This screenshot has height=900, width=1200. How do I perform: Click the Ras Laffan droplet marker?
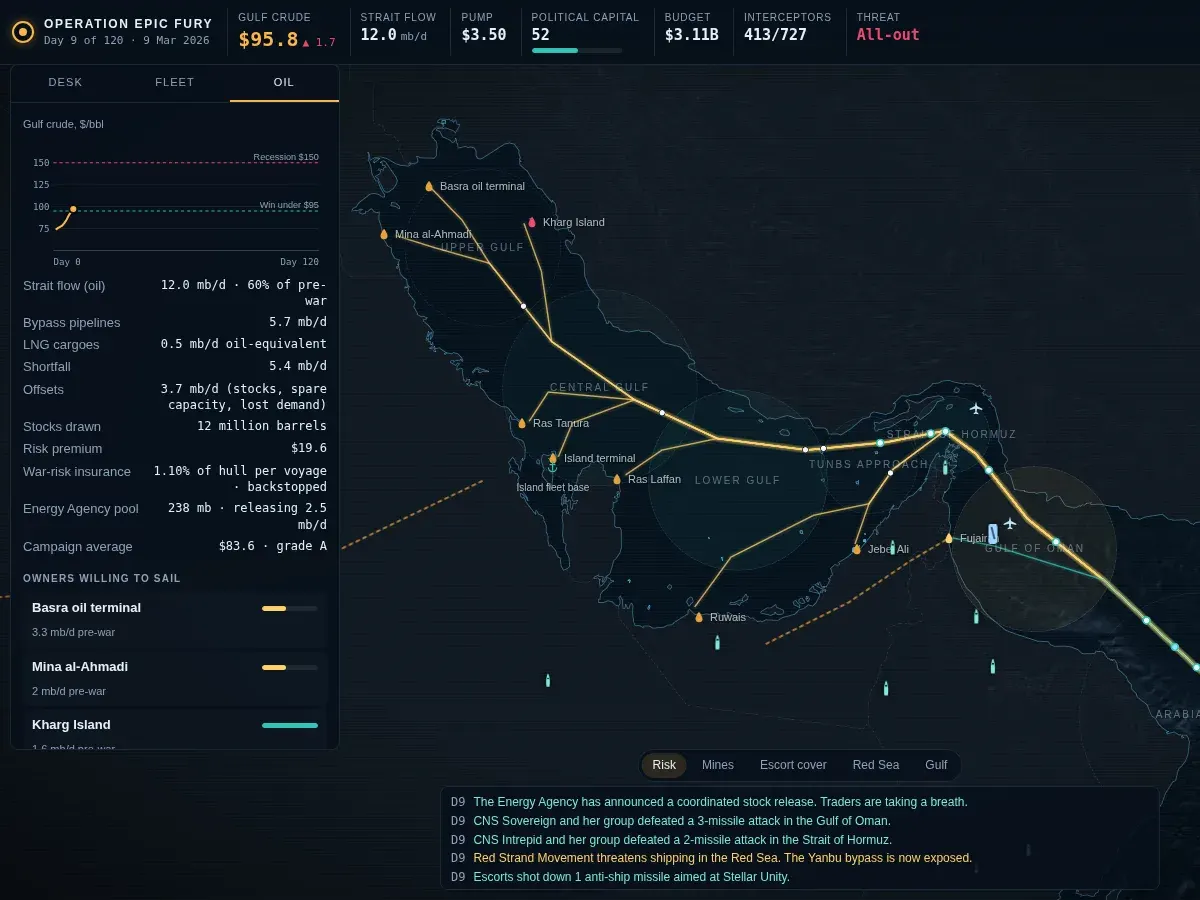click(x=617, y=479)
